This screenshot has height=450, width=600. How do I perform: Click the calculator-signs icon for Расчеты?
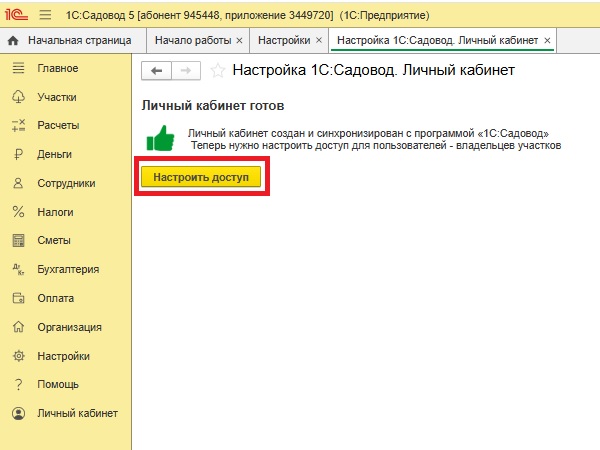pos(18,126)
